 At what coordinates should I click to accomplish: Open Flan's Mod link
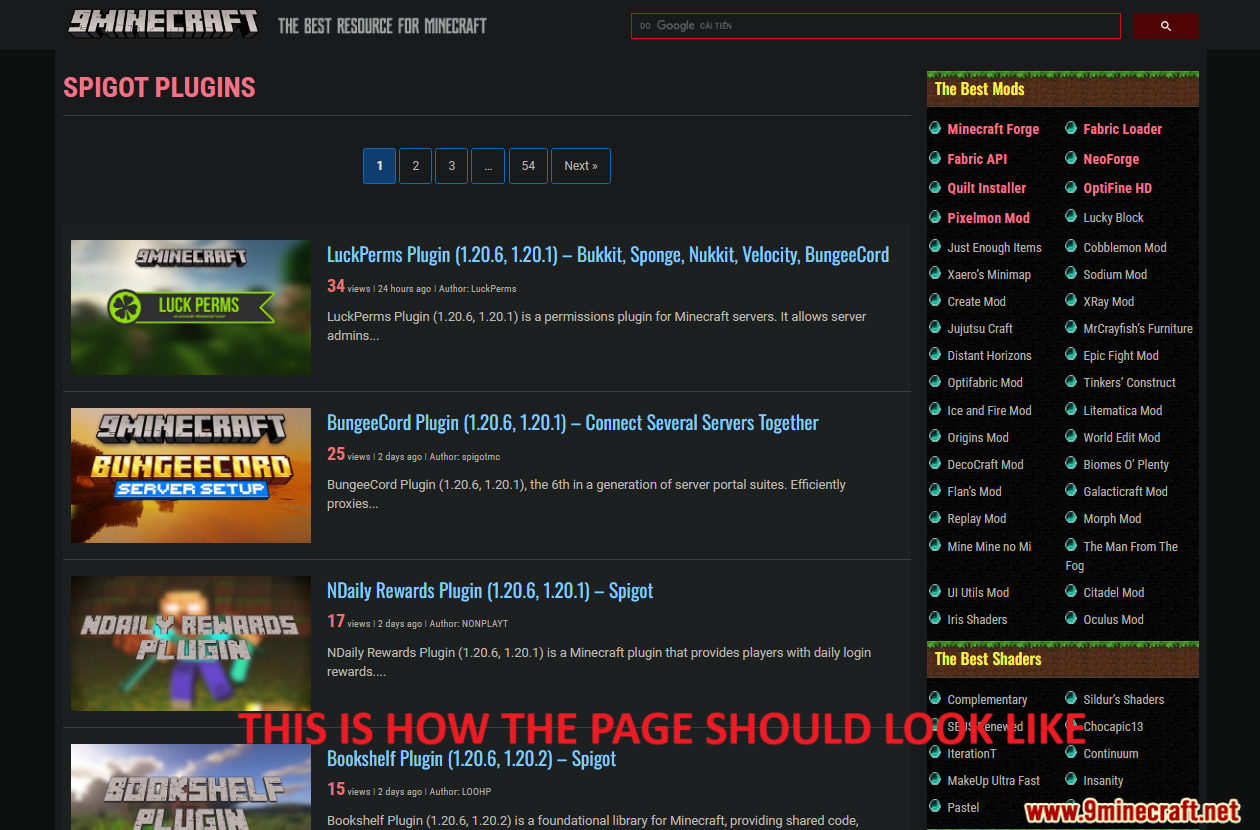click(974, 492)
